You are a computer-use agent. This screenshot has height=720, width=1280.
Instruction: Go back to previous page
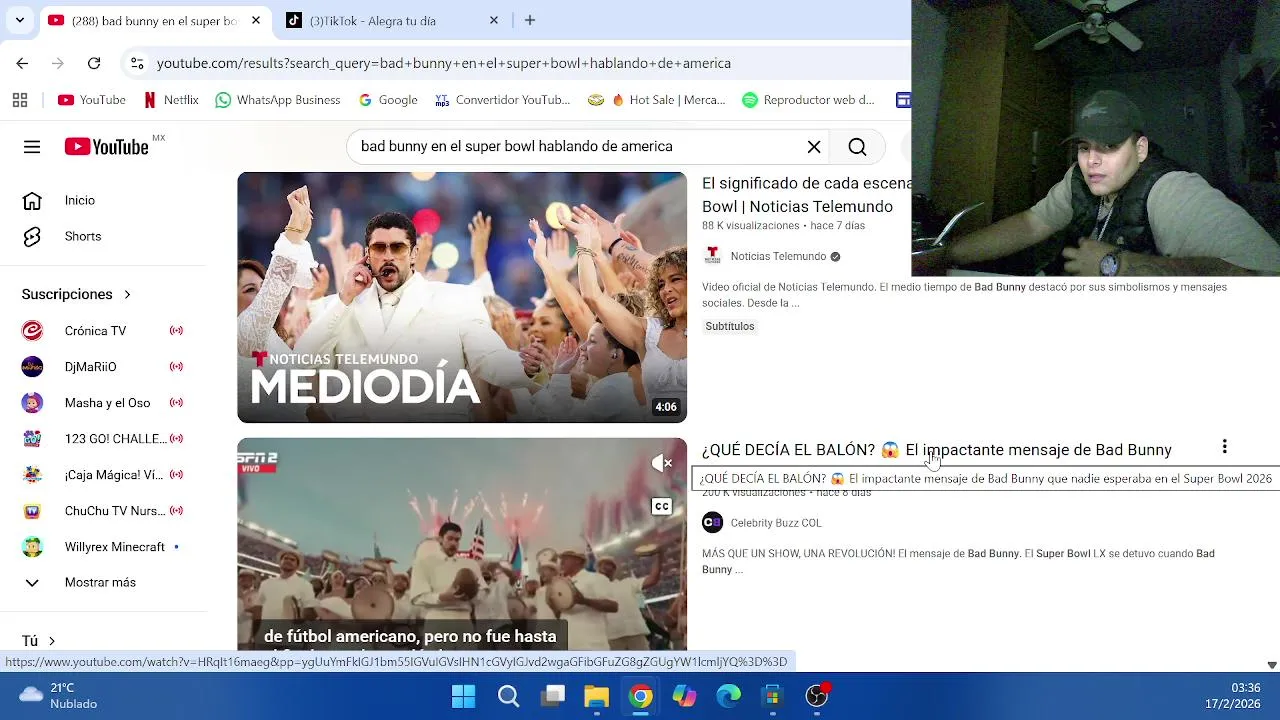(22, 63)
